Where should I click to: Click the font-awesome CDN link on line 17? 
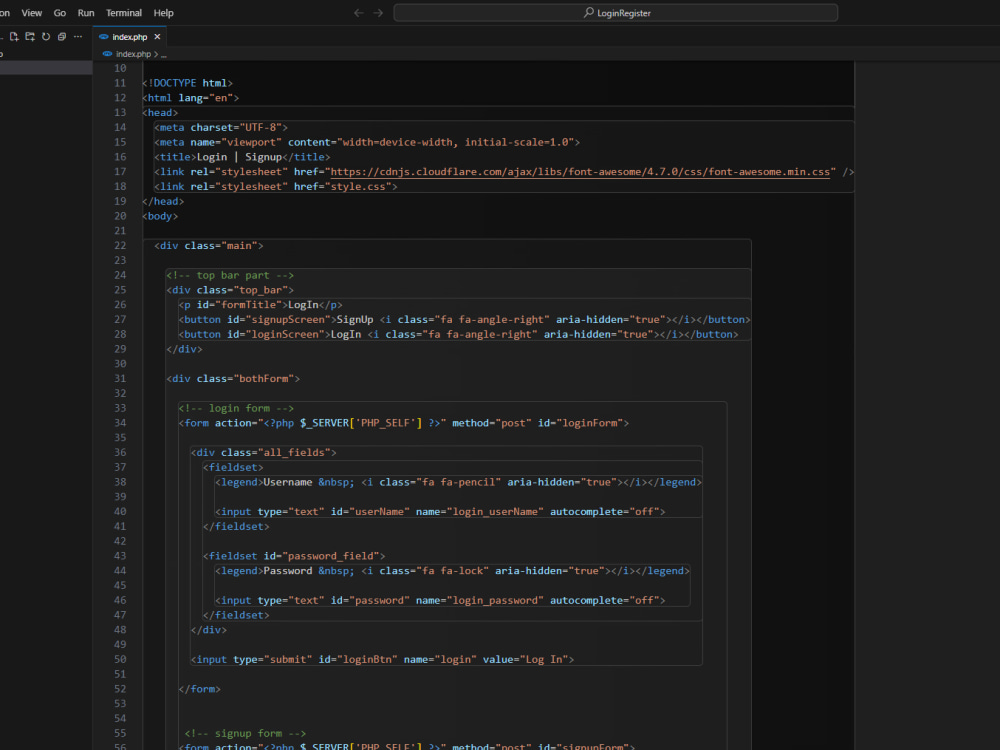(x=581, y=172)
